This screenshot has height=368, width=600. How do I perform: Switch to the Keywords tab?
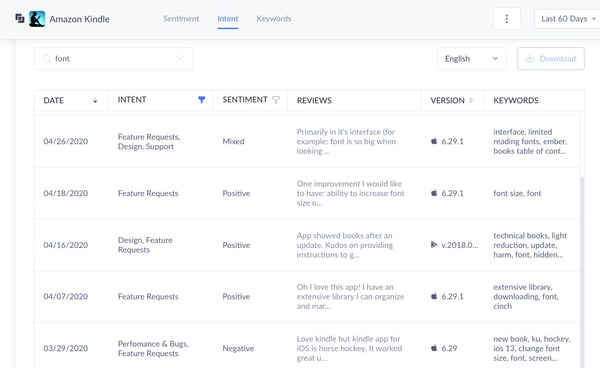[274, 19]
